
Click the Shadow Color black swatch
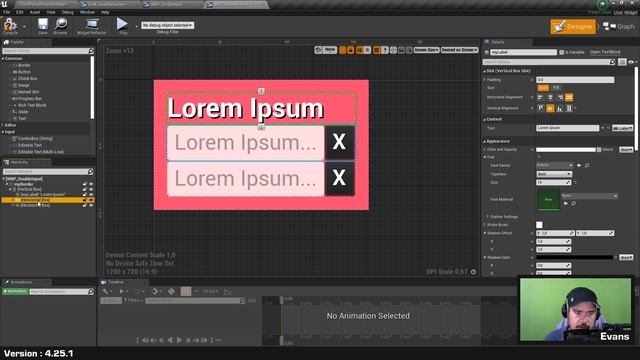[x=575, y=258]
